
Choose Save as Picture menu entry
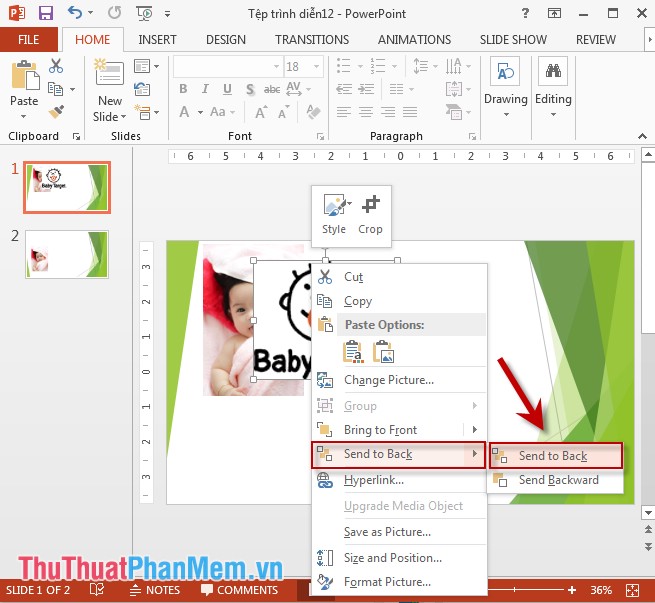399,532
